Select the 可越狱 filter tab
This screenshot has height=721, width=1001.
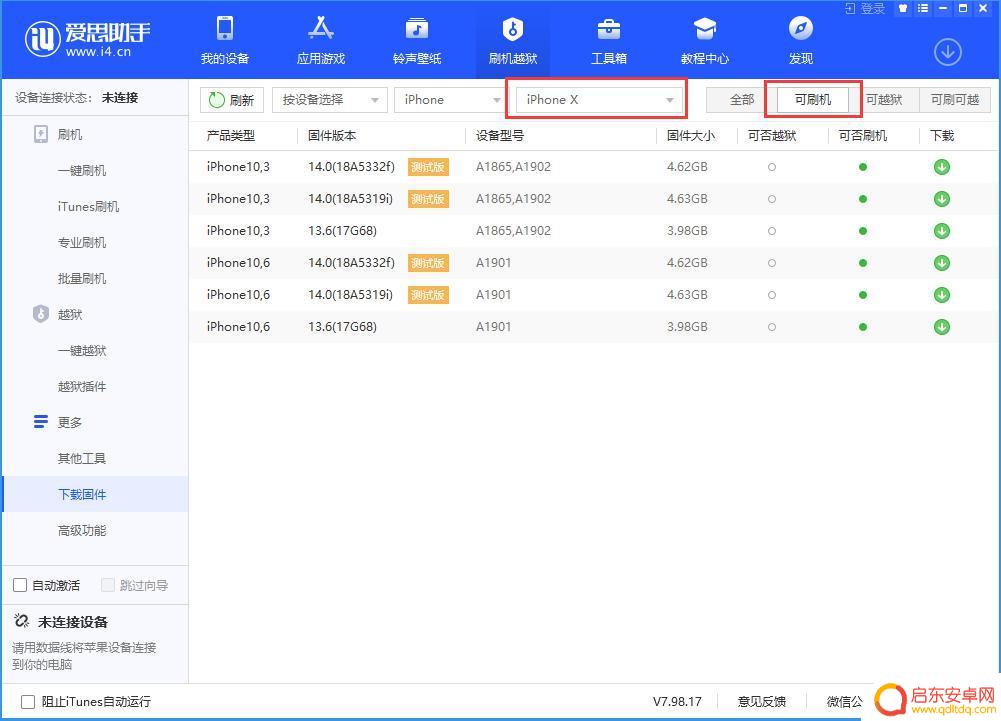(884, 100)
